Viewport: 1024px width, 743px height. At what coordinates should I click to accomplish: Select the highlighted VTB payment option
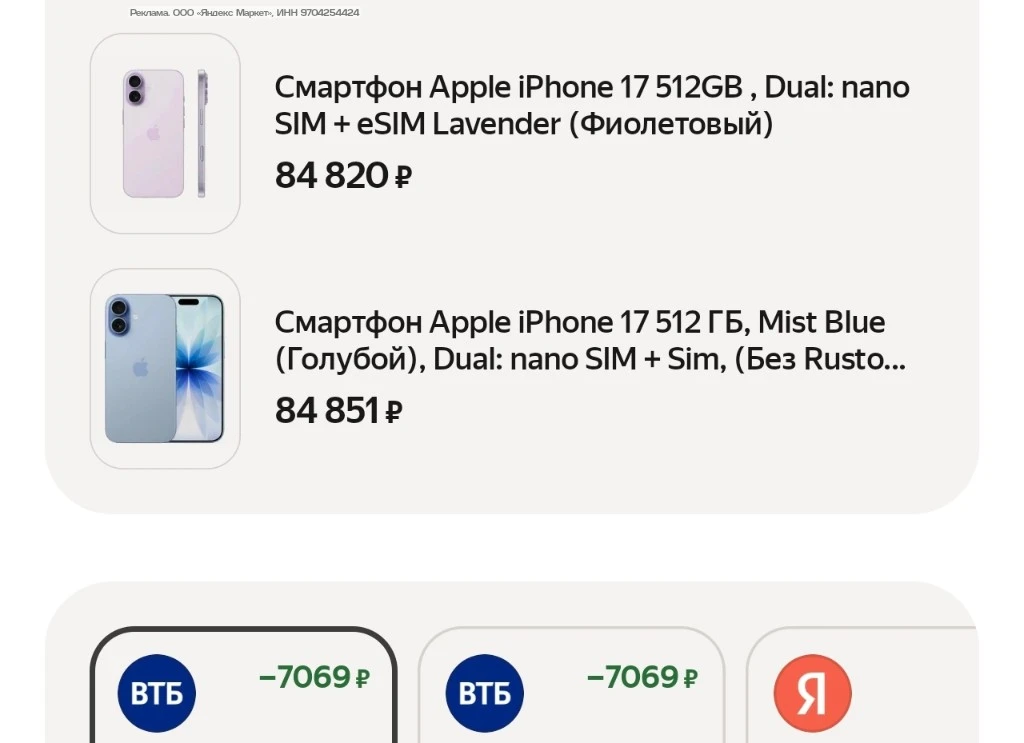pyautogui.click(x=244, y=686)
